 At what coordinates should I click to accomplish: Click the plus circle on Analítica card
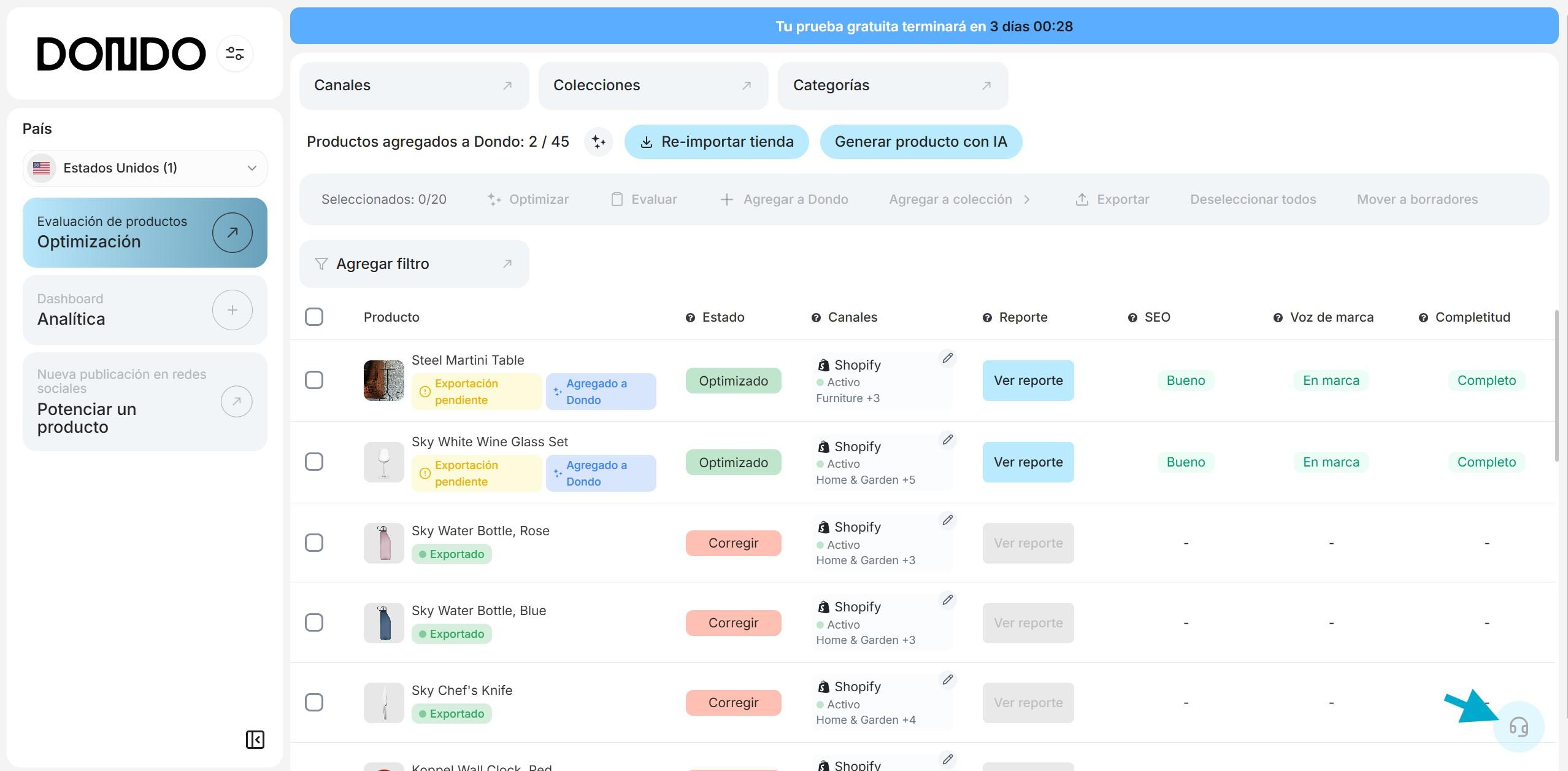coord(232,310)
